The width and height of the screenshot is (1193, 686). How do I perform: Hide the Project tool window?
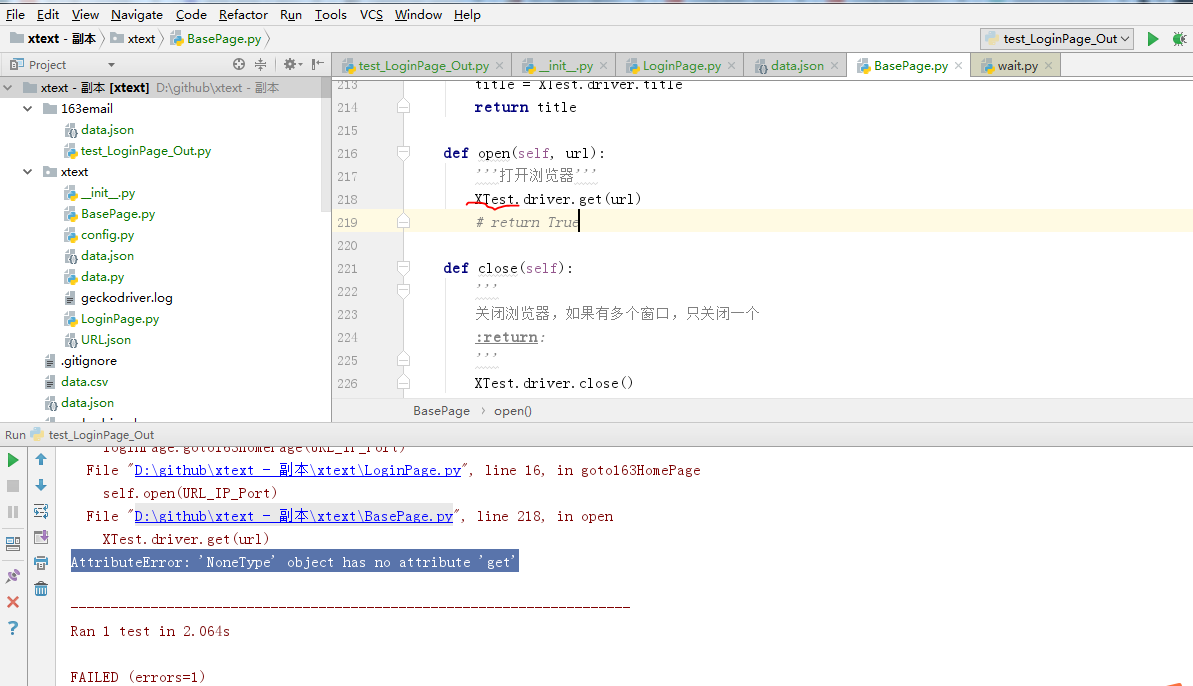(318, 65)
